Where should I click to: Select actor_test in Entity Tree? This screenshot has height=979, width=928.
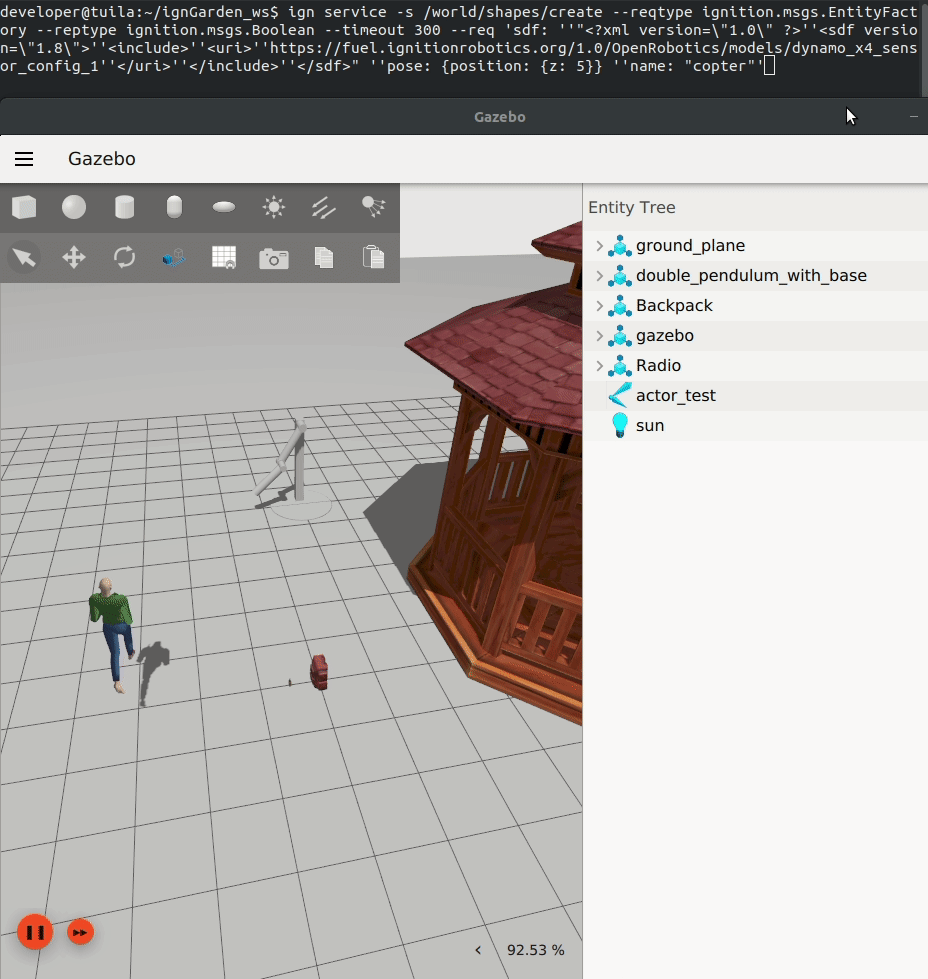point(755,395)
